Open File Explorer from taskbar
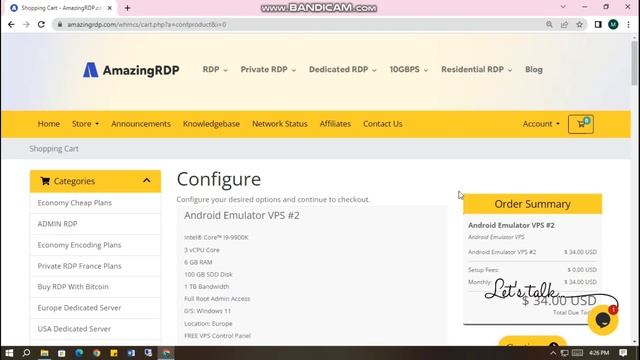 (44, 353)
